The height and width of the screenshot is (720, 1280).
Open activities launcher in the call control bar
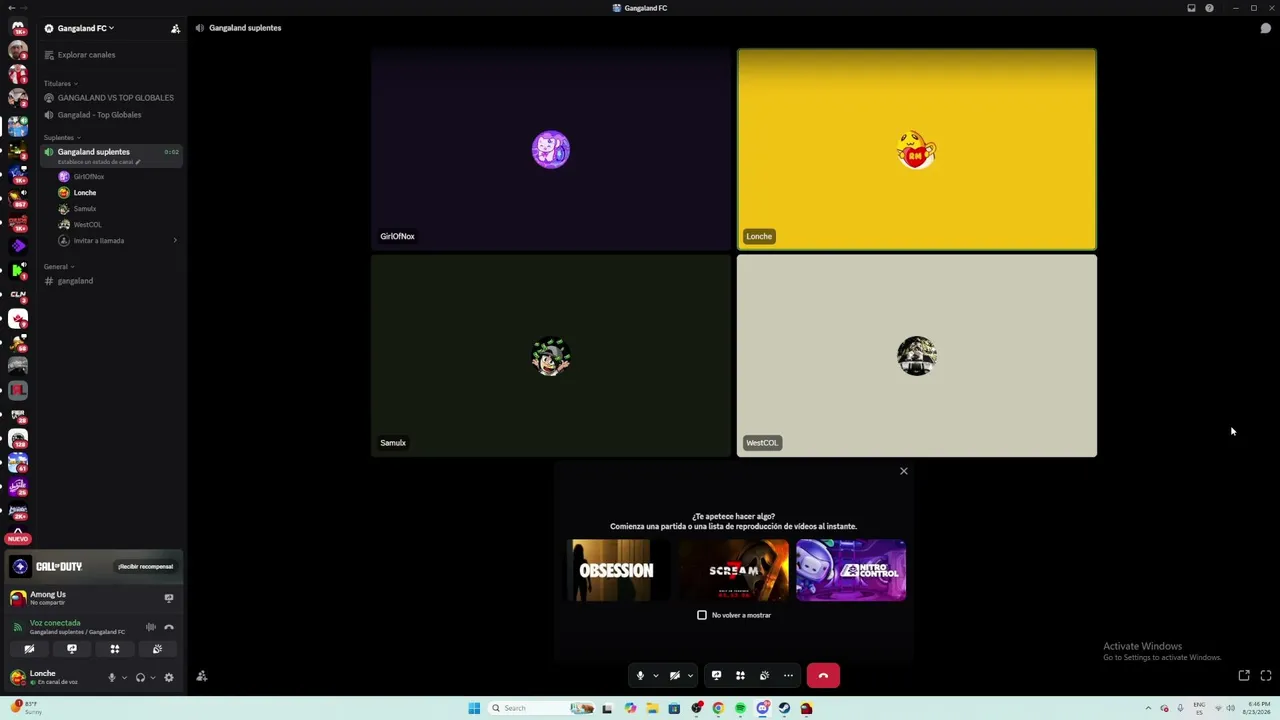coord(740,676)
